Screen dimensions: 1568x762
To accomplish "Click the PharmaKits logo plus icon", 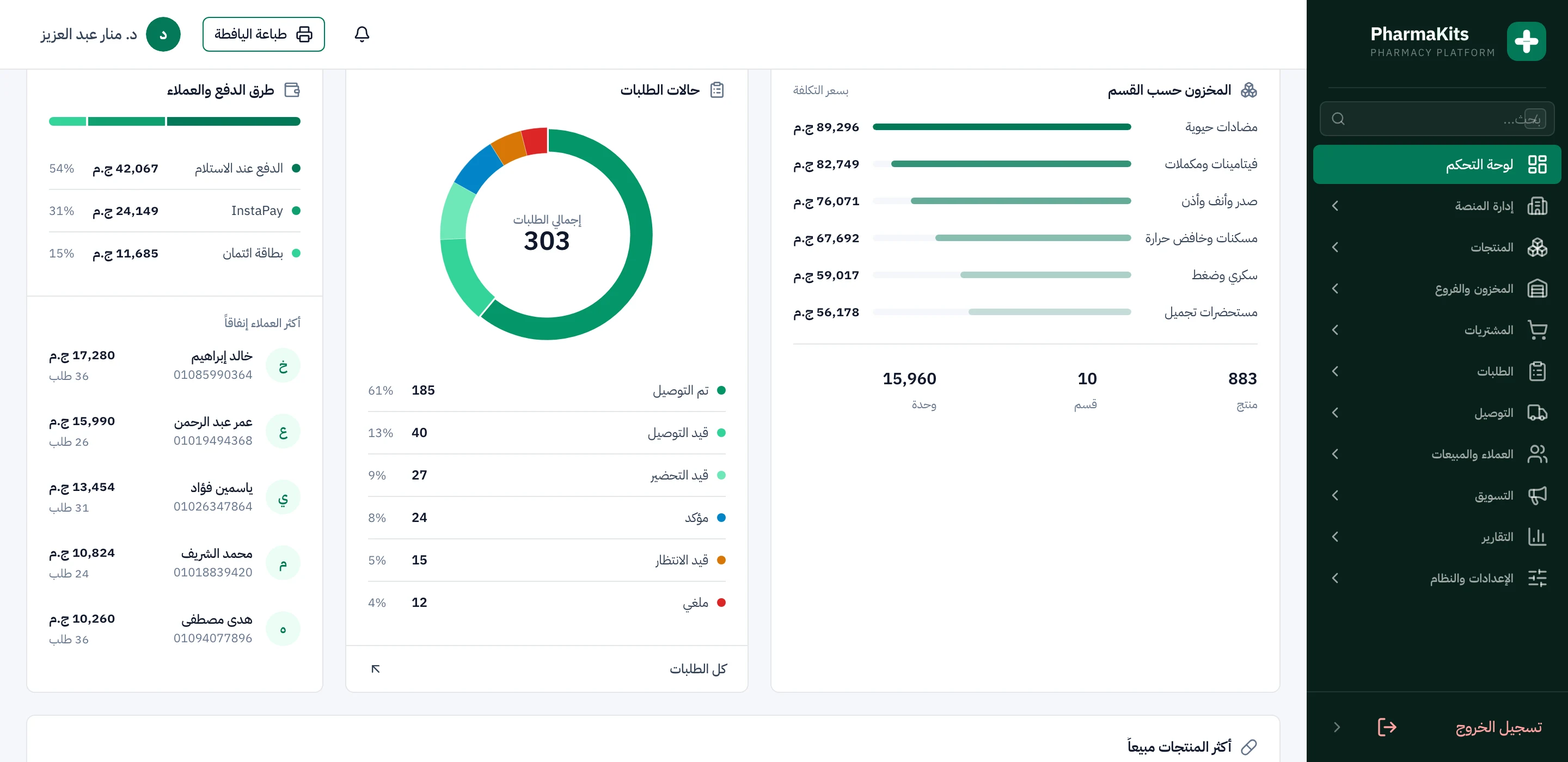I will click(1526, 41).
